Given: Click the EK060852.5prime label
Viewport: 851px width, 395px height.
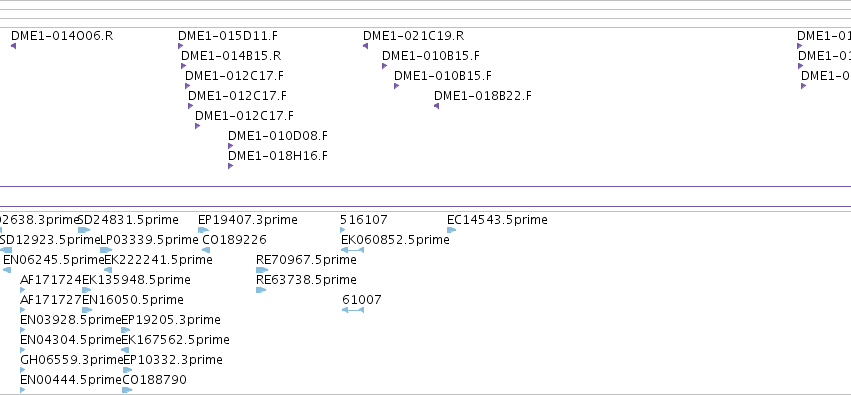Looking at the screenshot, I should point(395,240).
